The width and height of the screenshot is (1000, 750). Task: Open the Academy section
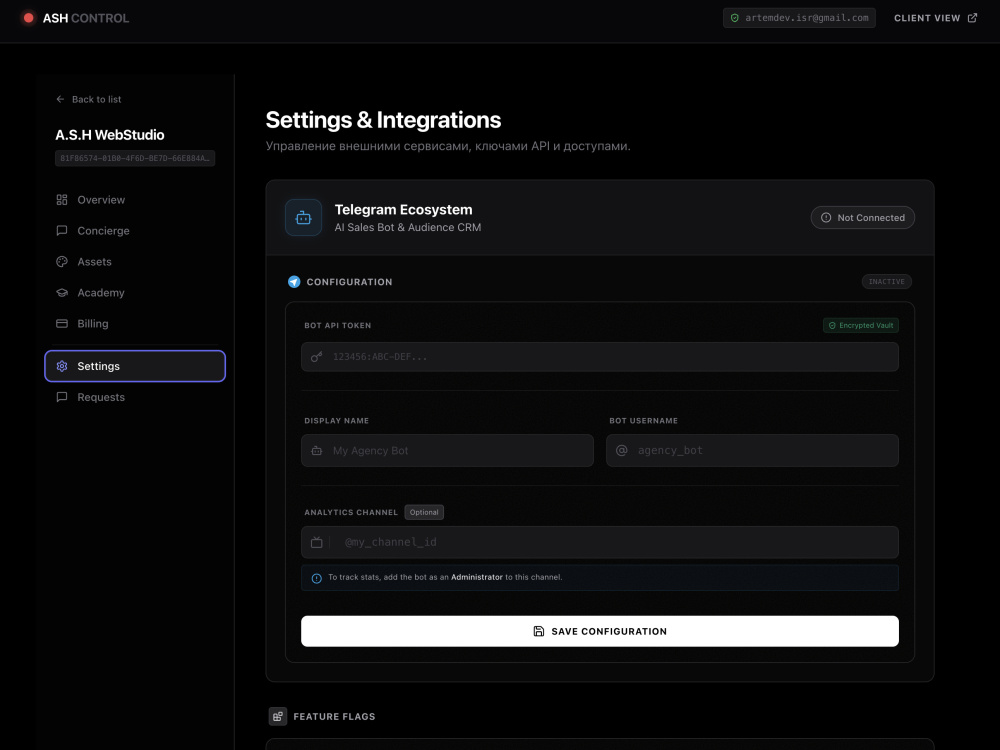pyautogui.click(x=135, y=293)
